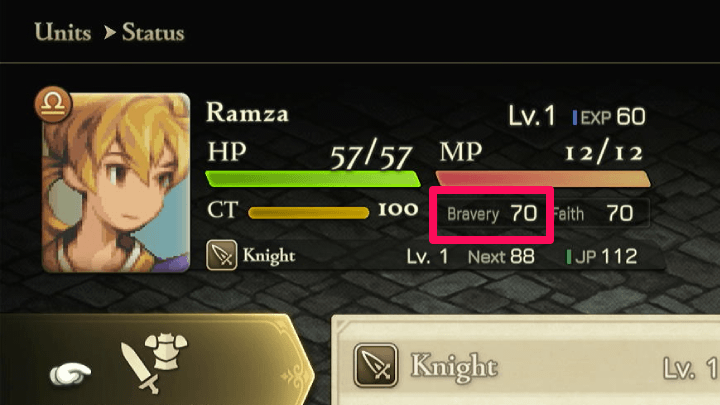Click the blue EXP marker icon
The height and width of the screenshot is (405, 720).
tap(575, 118)
